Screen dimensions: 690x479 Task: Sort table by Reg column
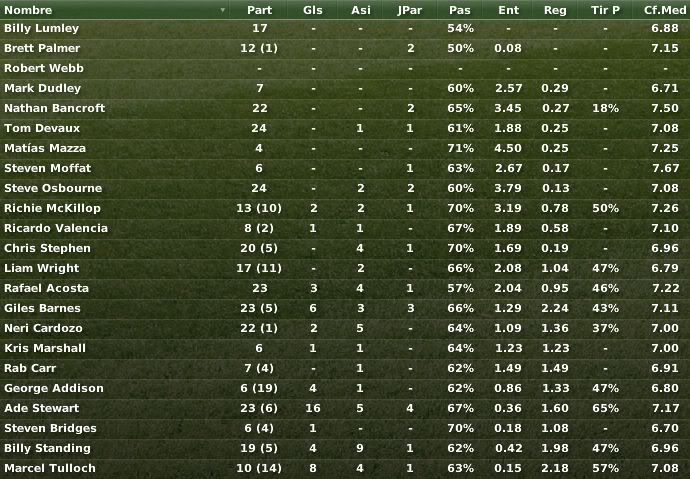pos(555,10)
